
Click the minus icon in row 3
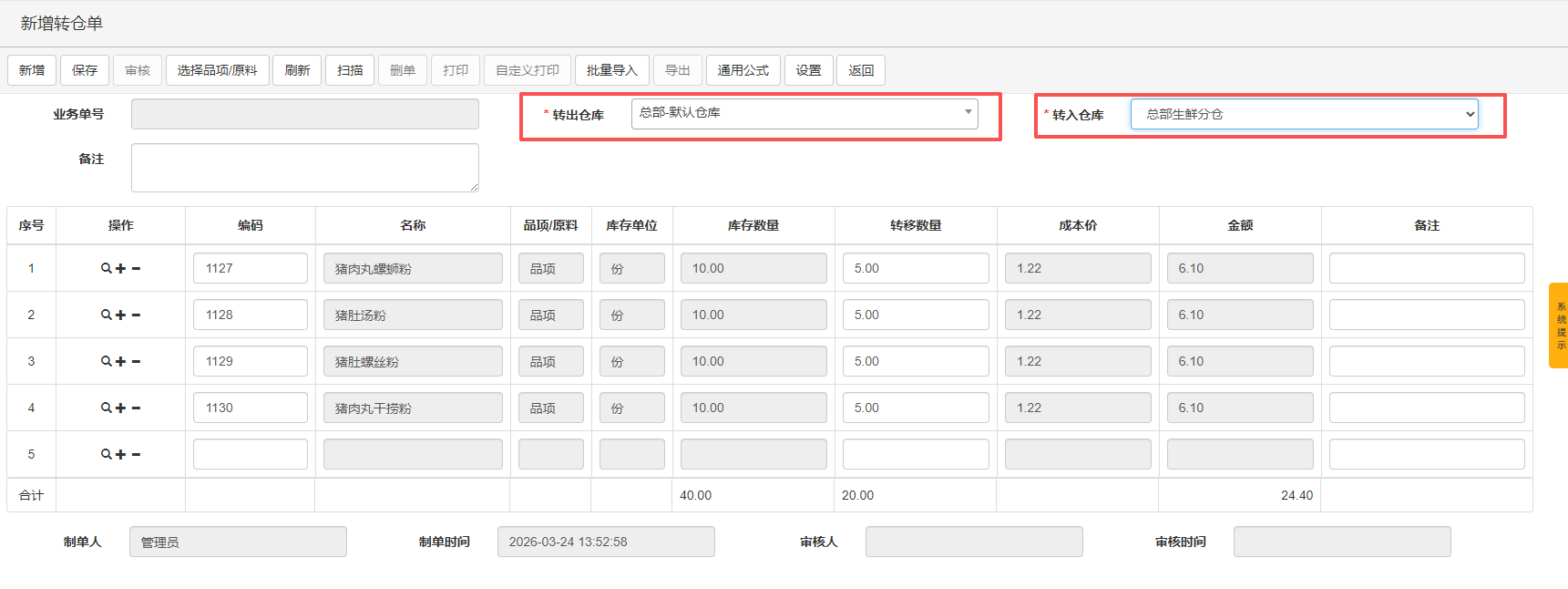pyautogui.click(x=136, y=361)
